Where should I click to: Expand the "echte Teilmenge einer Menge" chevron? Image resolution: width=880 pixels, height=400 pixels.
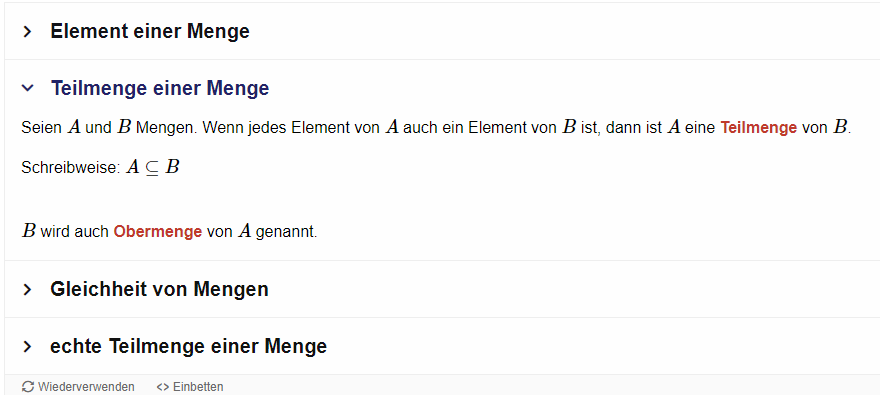click(28, 347)
